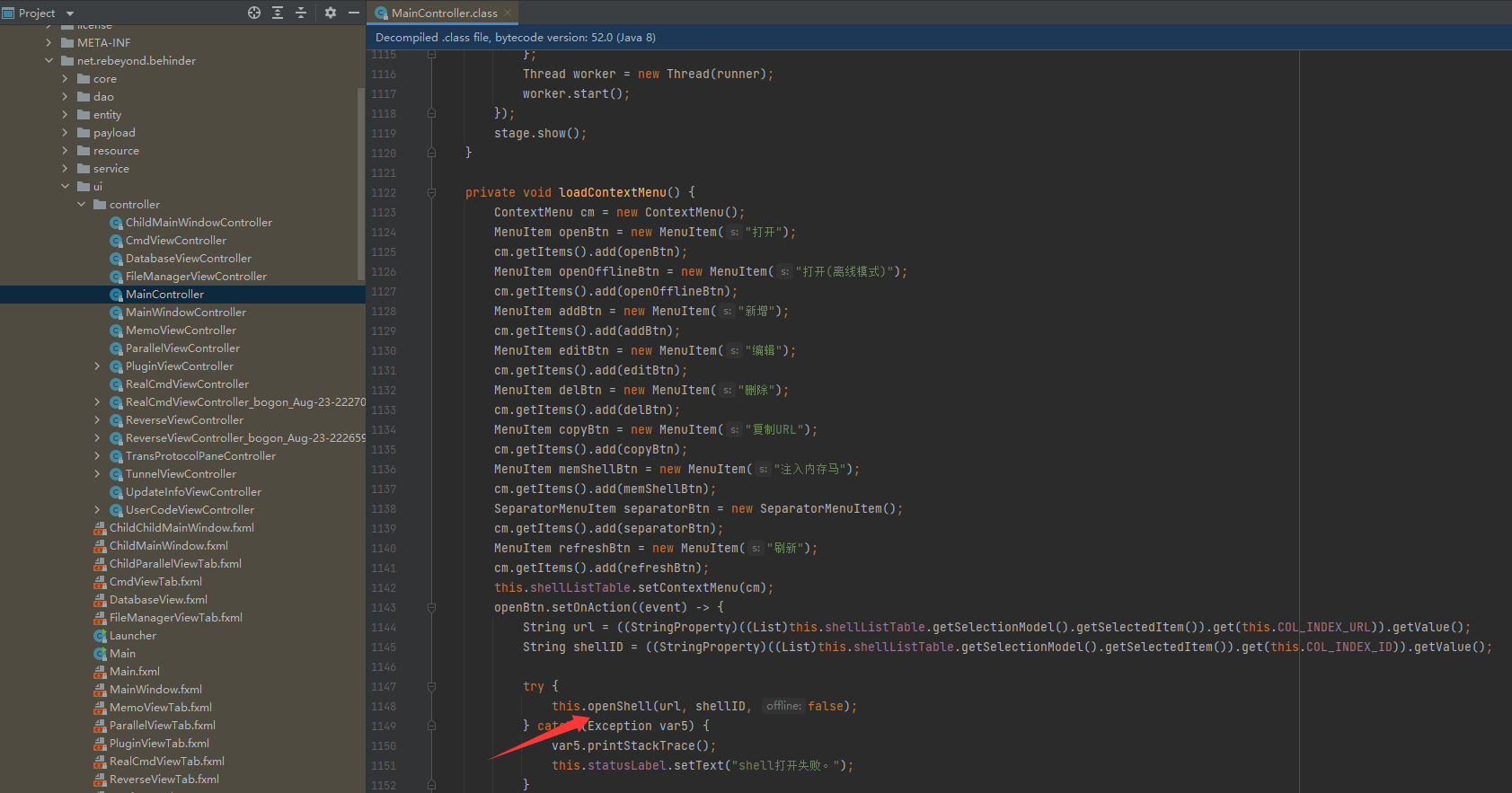Click the Launcher class in the tree
Screen dimensions: 1512x793
point(132,636)
